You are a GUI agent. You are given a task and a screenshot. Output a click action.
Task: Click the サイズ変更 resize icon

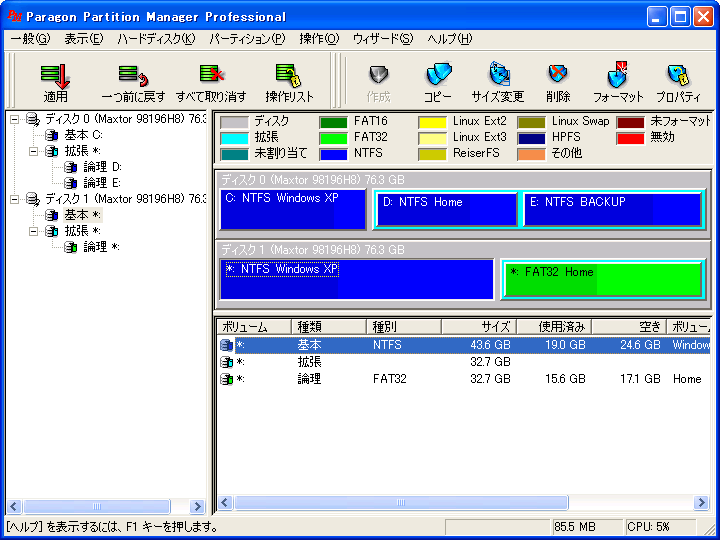click(498, 74)
